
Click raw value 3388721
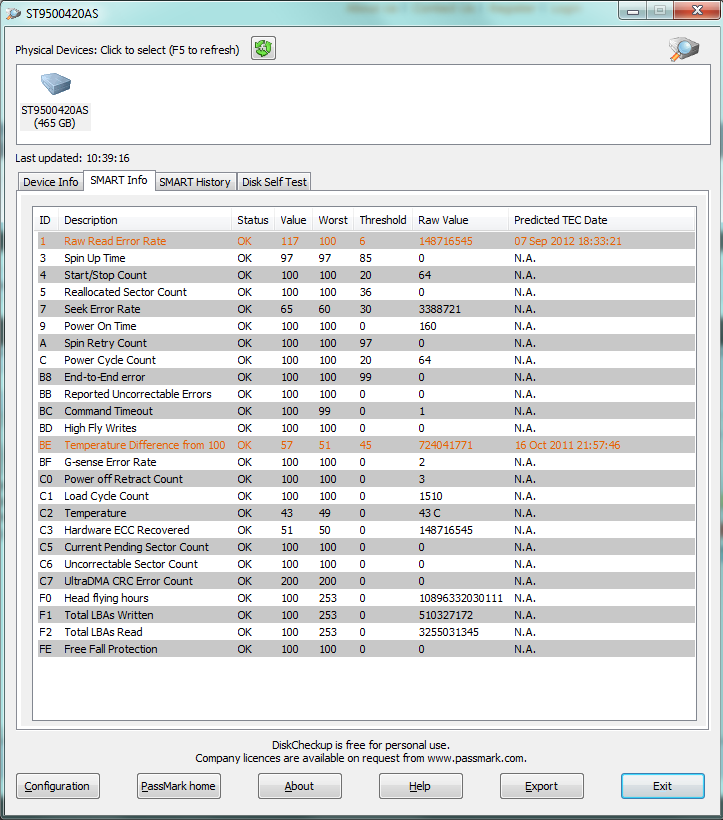[x=440, y=309]
